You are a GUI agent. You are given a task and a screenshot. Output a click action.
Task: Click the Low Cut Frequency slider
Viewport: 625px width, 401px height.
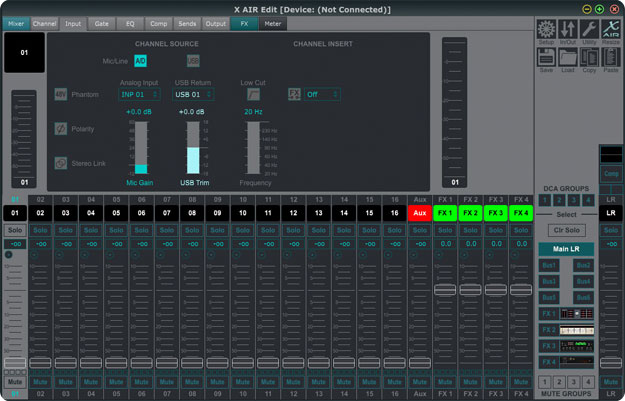point(254,147)
